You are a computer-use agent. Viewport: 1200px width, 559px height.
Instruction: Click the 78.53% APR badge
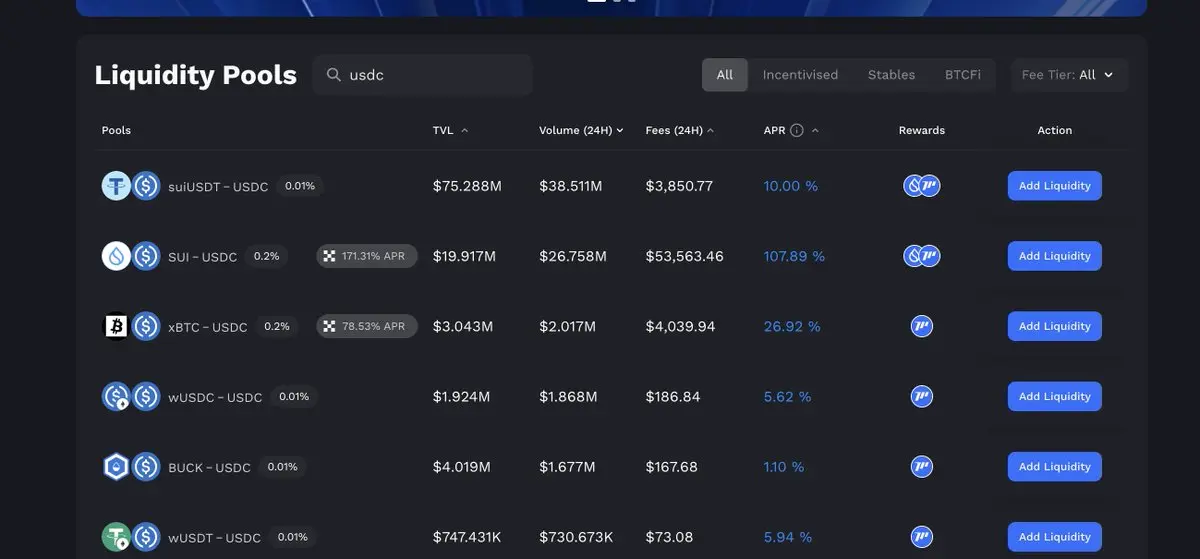367,326
